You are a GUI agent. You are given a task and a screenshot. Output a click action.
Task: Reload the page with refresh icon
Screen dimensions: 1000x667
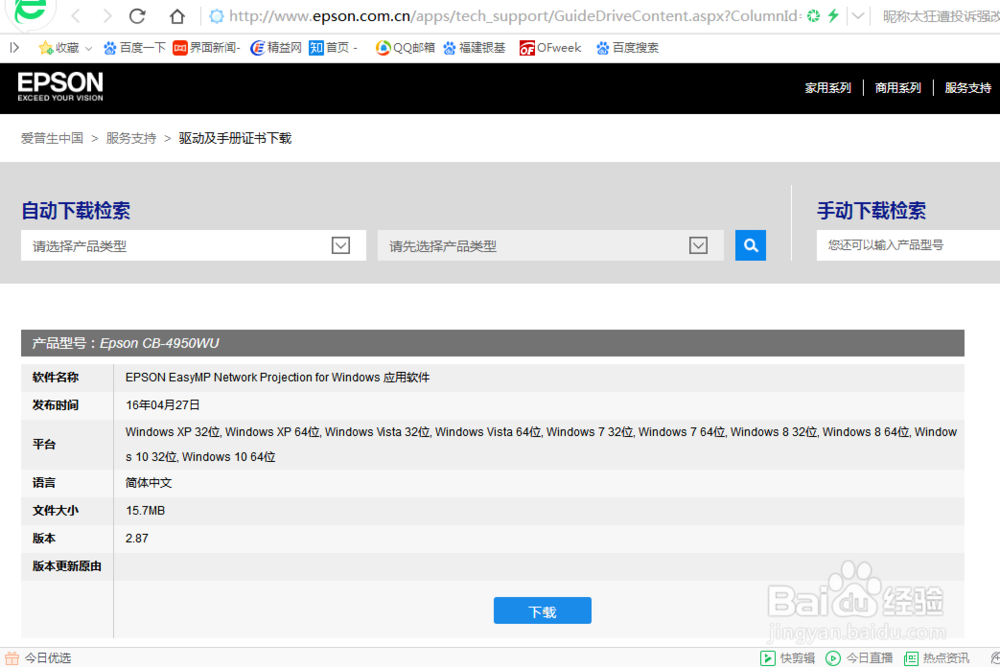pyautogui.click(x=137, y=16)
